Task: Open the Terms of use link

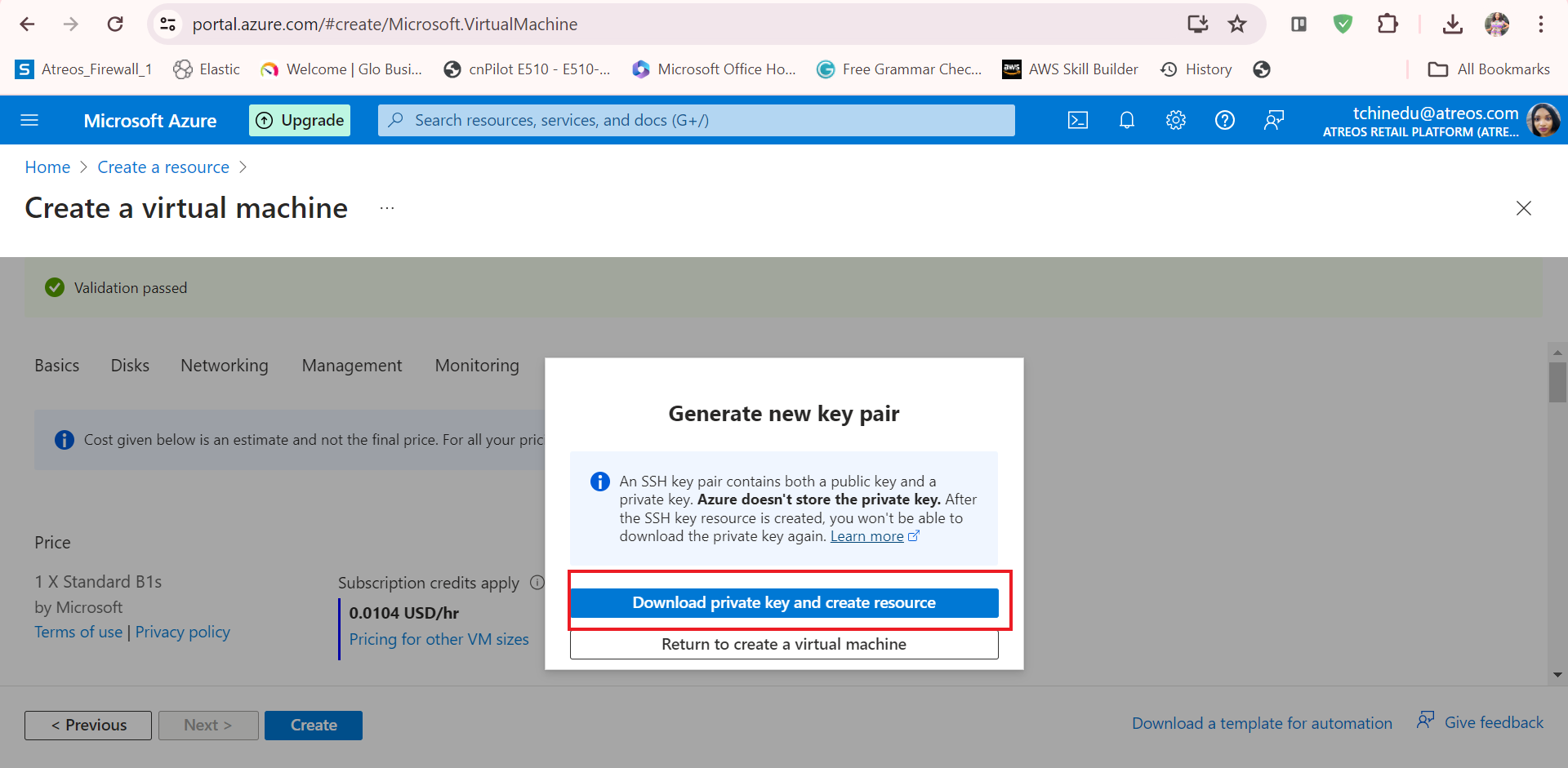Action: point(78,633)
